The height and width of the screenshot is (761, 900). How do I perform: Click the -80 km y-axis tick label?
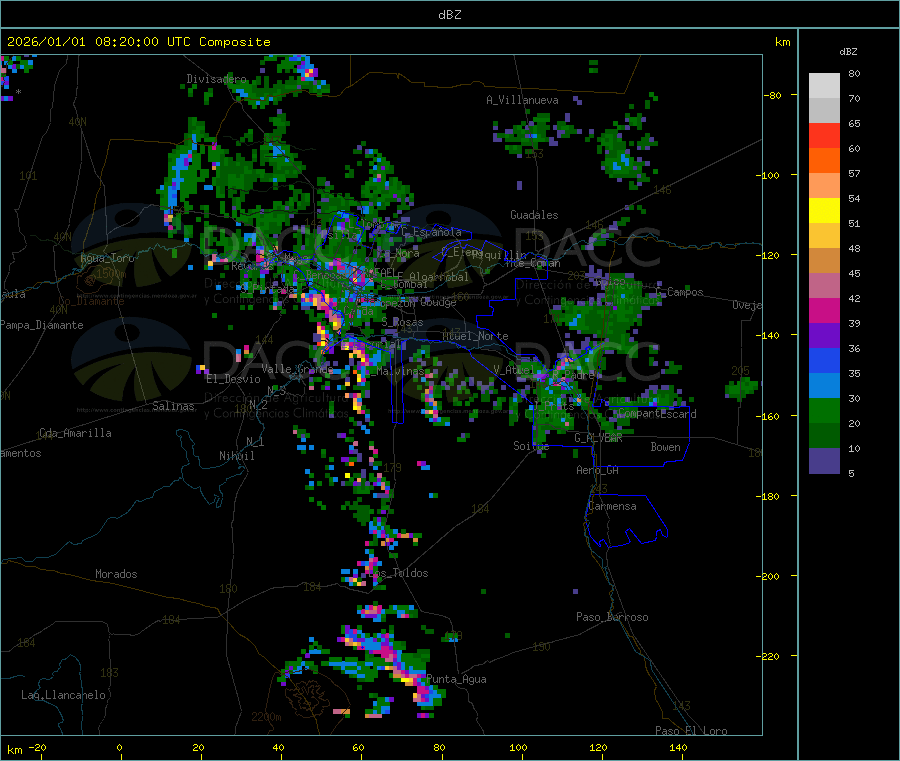(773, 95)
